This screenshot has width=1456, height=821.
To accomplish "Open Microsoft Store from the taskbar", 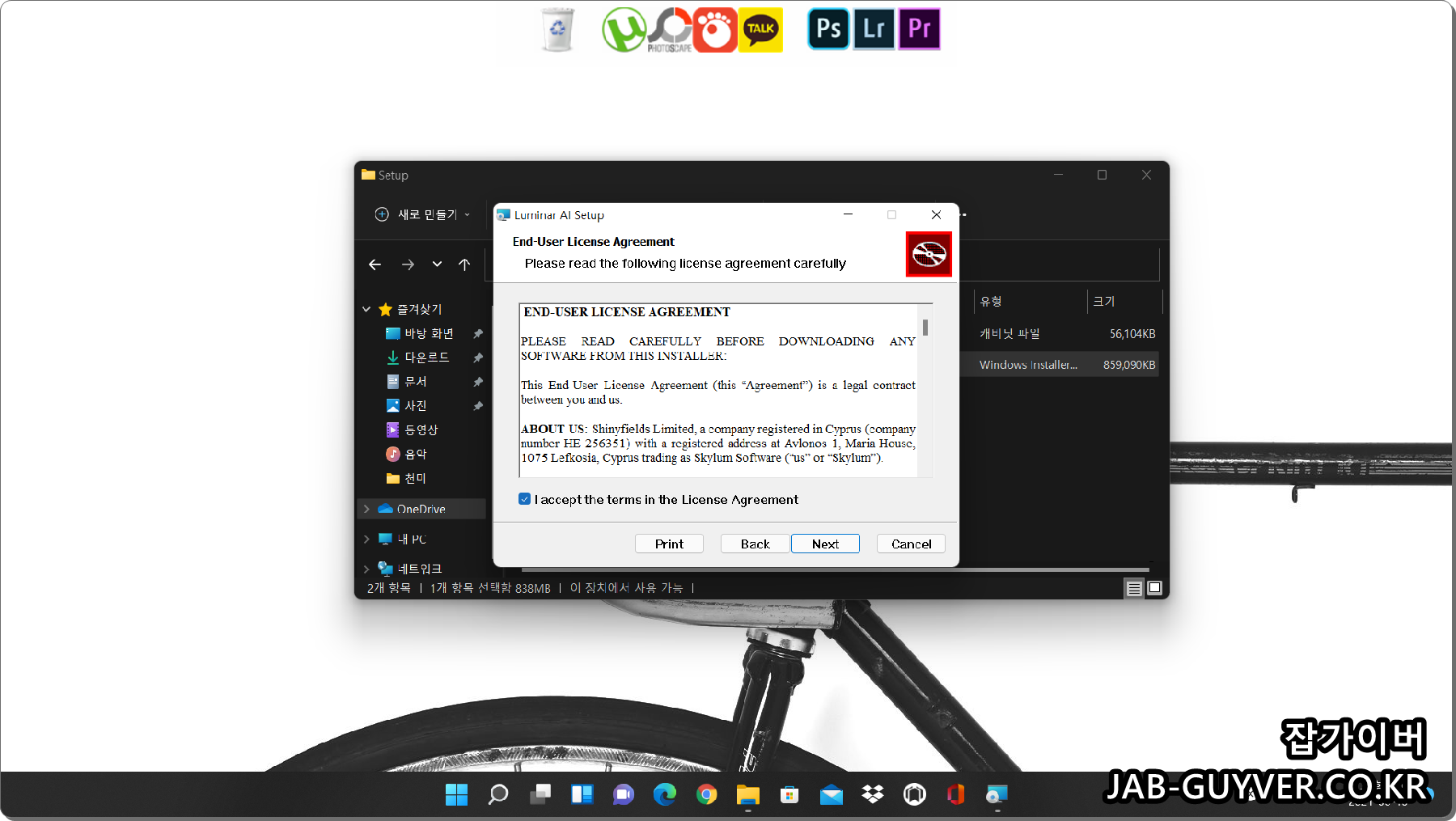I will 789,795.
